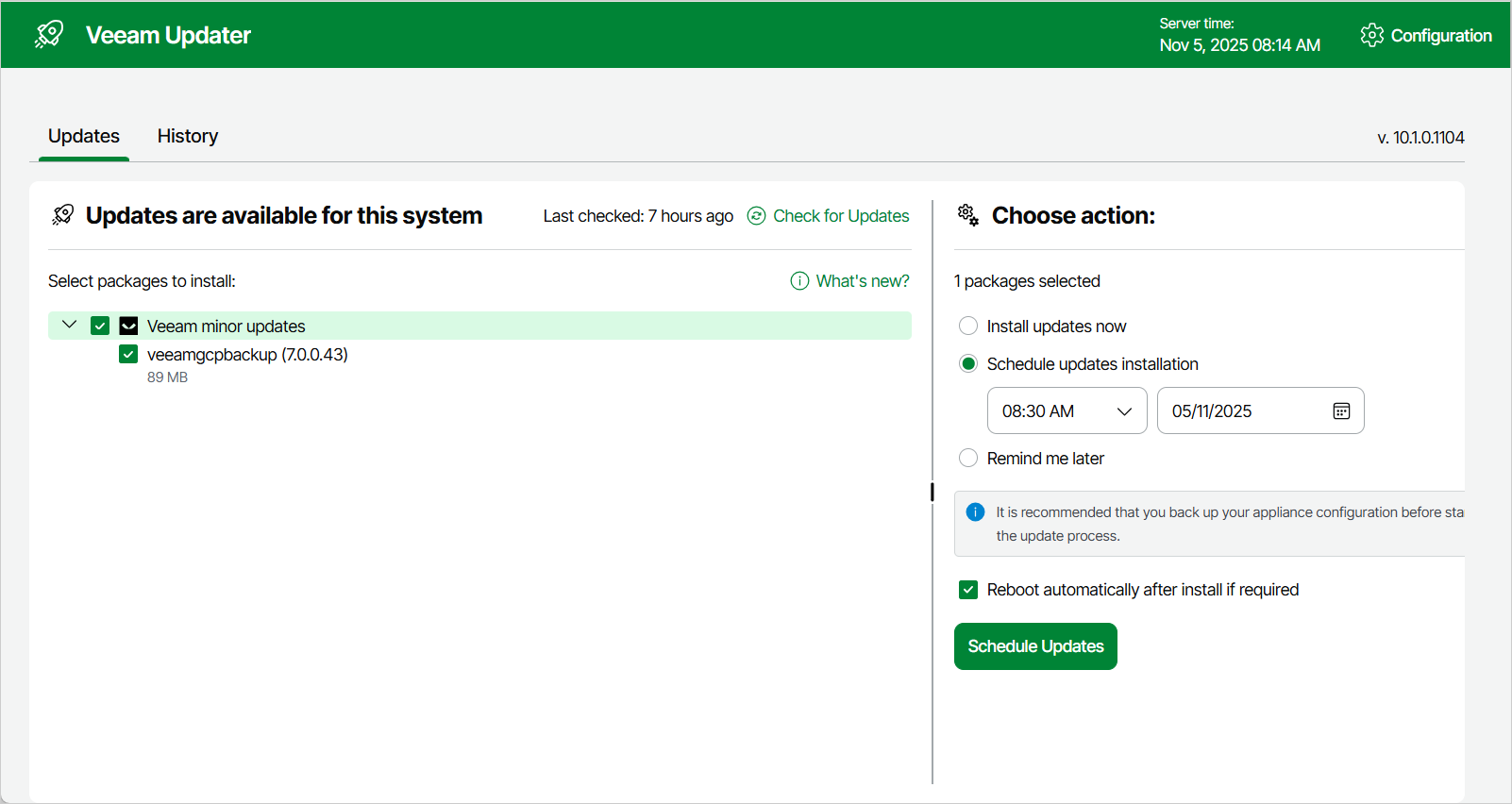The image size is (1512, 804).
Task: Toggle the Veeam minor updates checkbox
Action: 100,327
